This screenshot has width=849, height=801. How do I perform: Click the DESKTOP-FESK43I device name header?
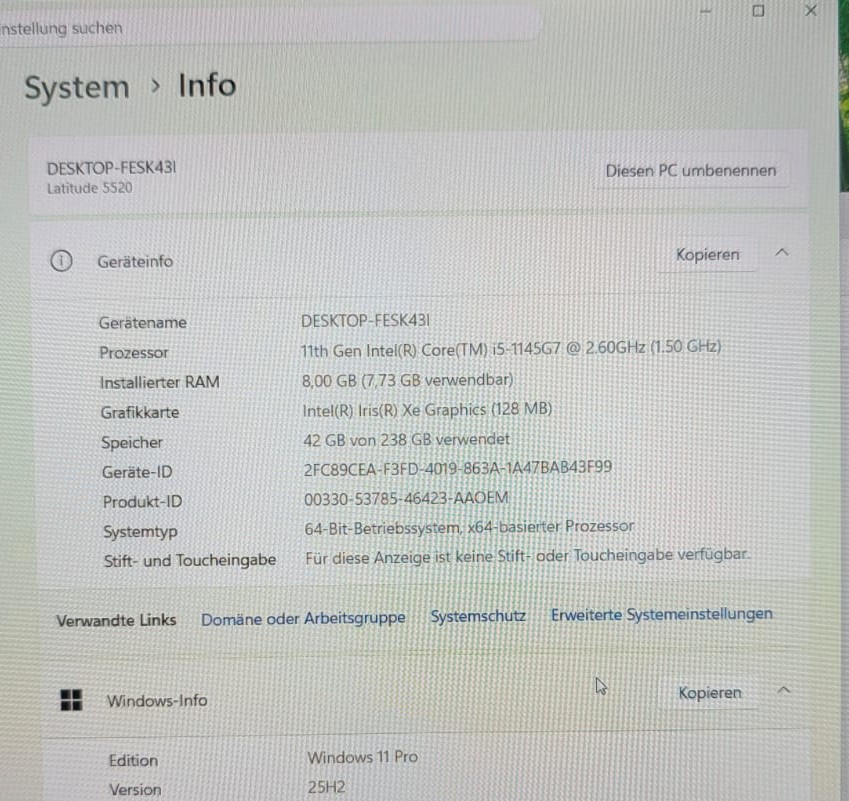pyautogui.click(x=112, y=168)
